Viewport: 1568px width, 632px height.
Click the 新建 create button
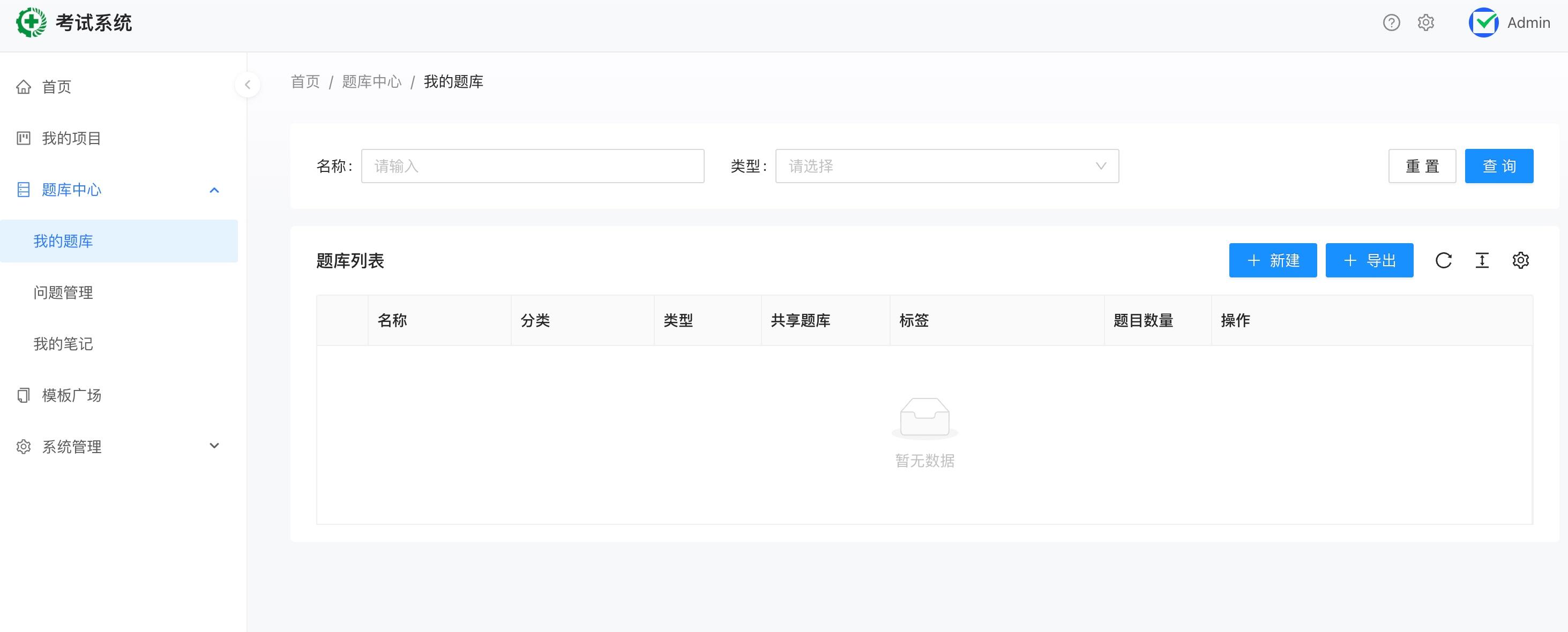[x=1273, y=260]
